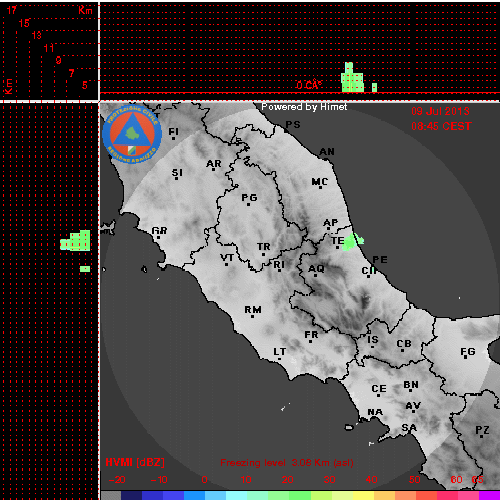Viewport: 500px width, 500px height.
Task: Click the LT city label
Action: (x=280, y=352)
